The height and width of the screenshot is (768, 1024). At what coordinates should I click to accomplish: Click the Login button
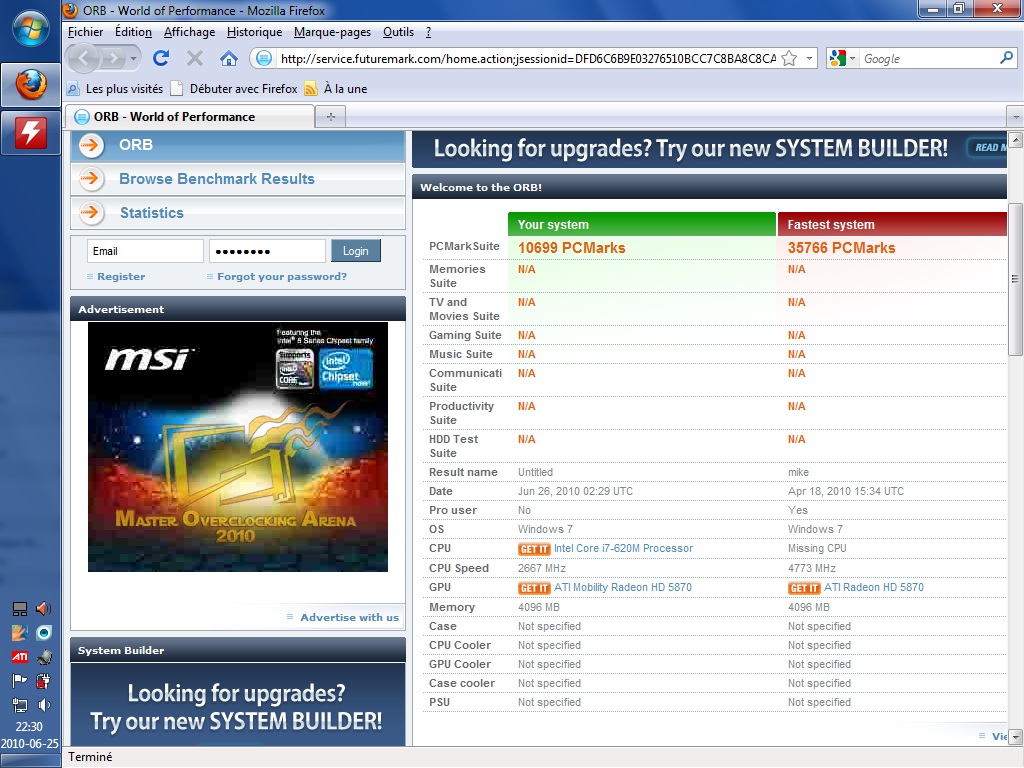pyautogui.click(x=356, y=251)
